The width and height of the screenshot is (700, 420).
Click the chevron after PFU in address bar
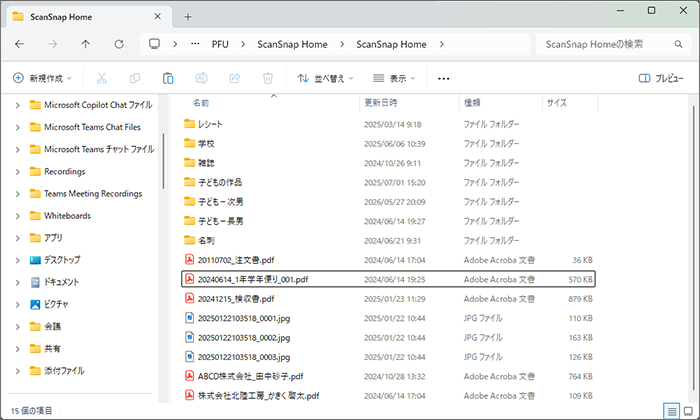coord(243,44)
